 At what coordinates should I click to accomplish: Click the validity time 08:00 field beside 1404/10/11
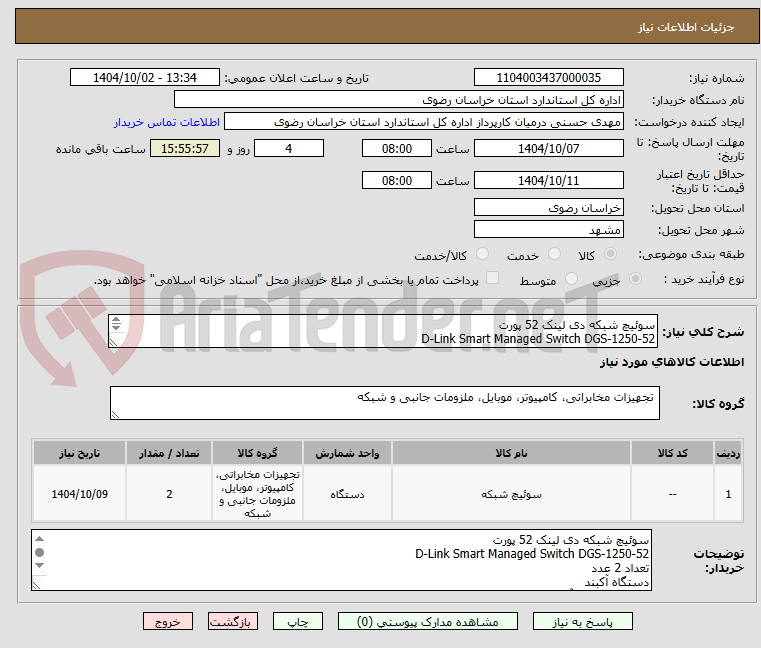click(x=397, y=180)
